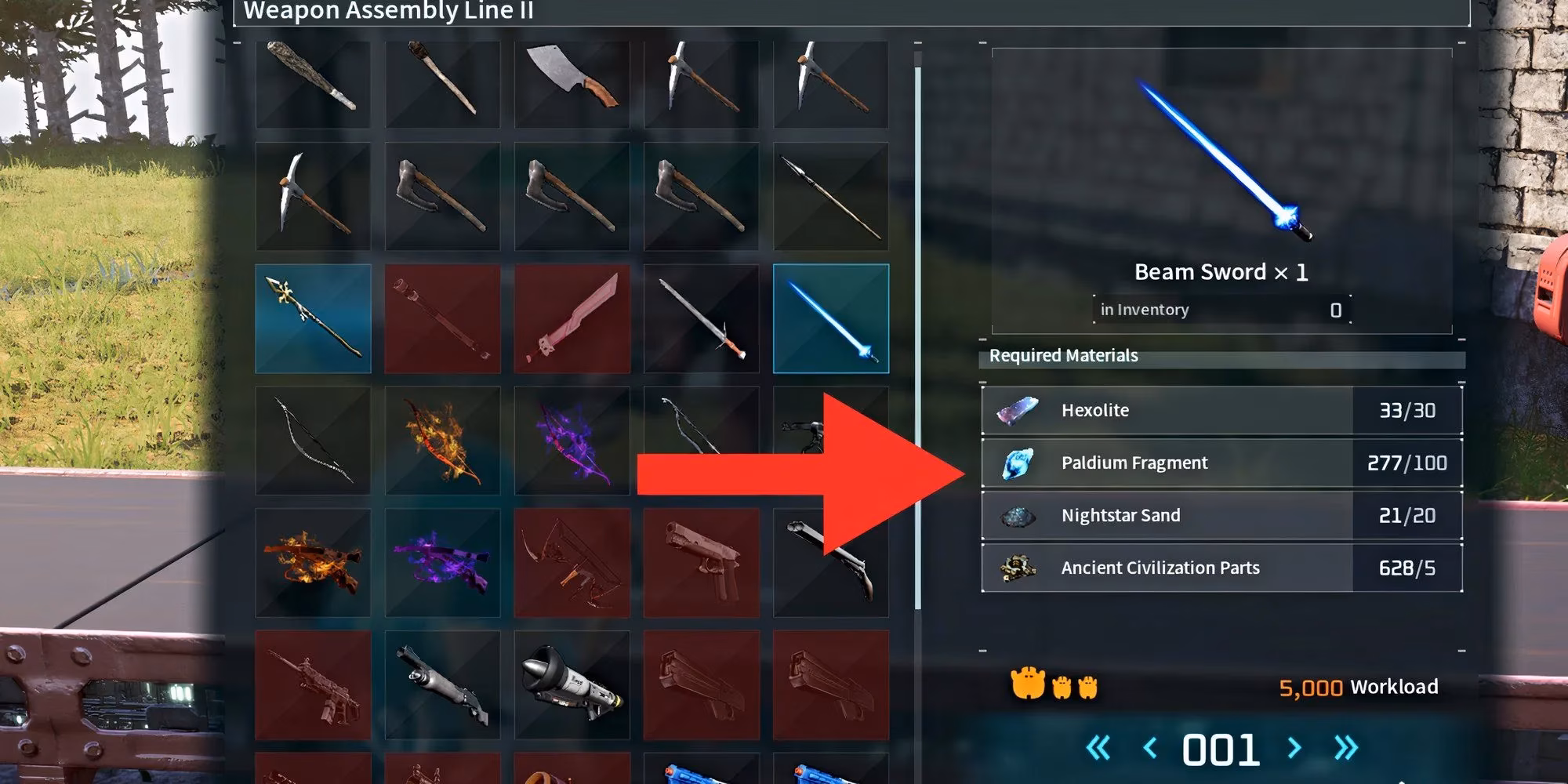Select the locked red assault rifle slot
The width and height of the screenshot is (1568, 784).
coord(313,685)
